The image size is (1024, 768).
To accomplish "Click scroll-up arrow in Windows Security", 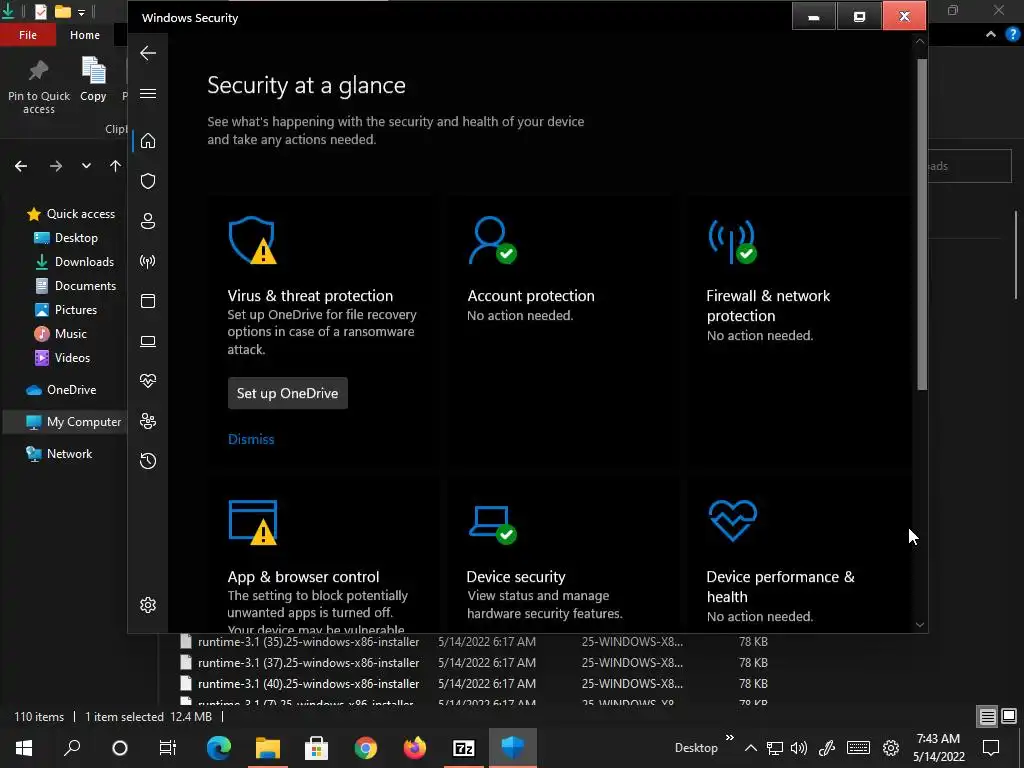I will pos(920,41).
